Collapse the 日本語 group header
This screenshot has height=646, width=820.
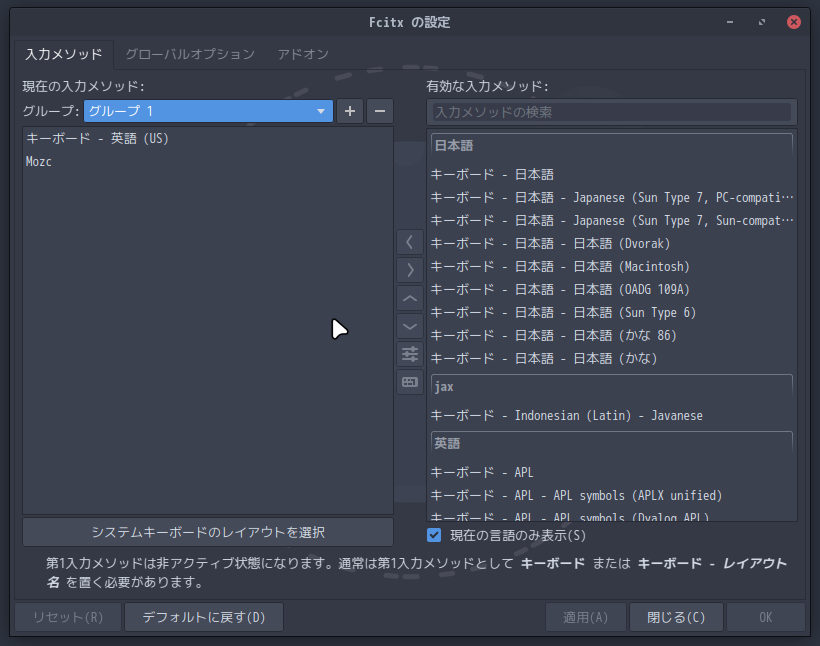pos(612,145)
